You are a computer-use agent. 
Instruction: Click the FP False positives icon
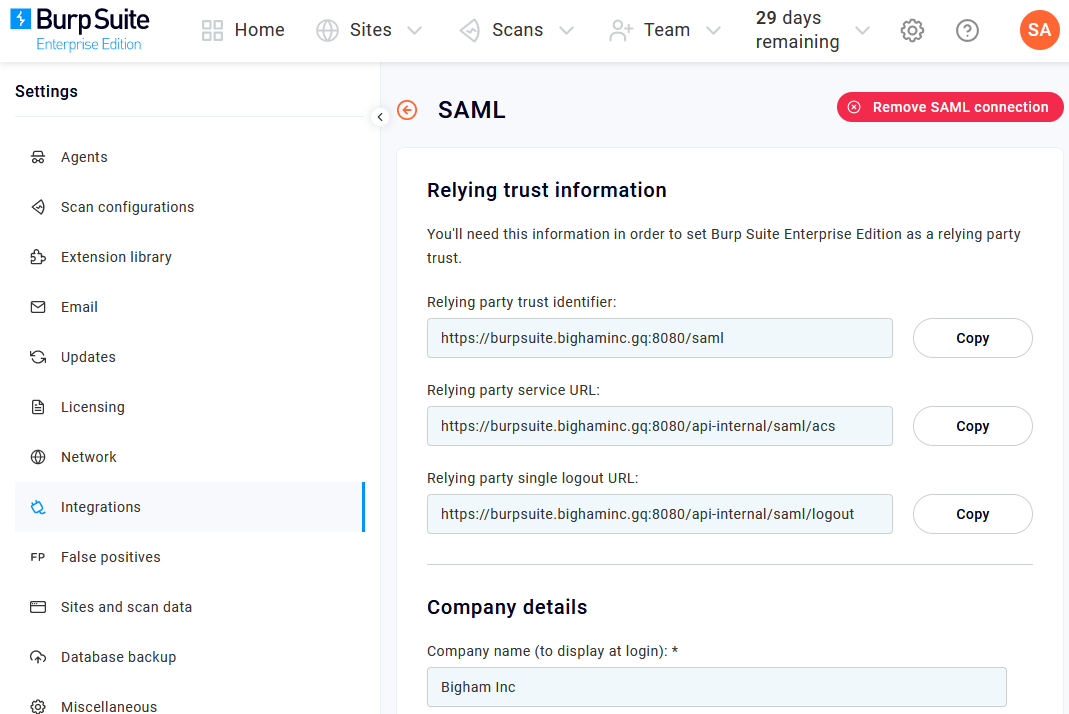click(37, 557)
